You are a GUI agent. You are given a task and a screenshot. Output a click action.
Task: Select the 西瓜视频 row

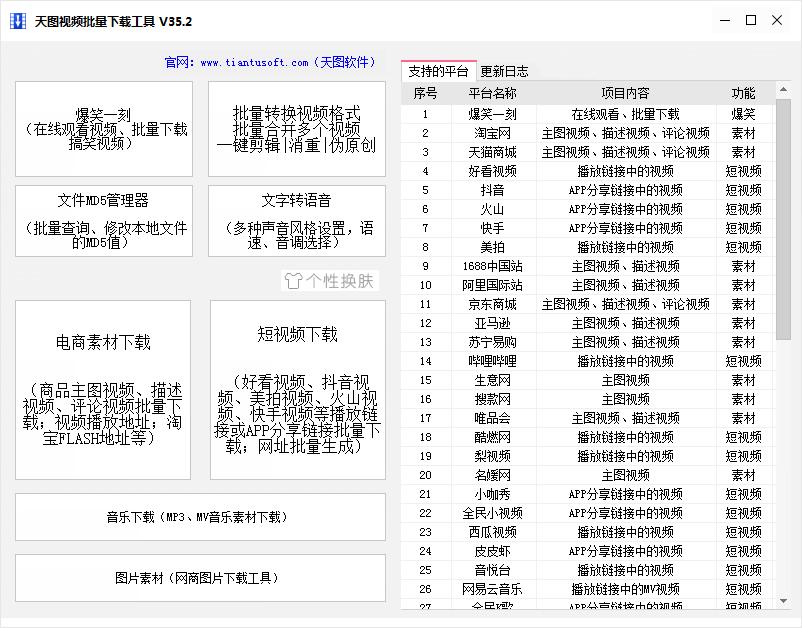(587, 532)
